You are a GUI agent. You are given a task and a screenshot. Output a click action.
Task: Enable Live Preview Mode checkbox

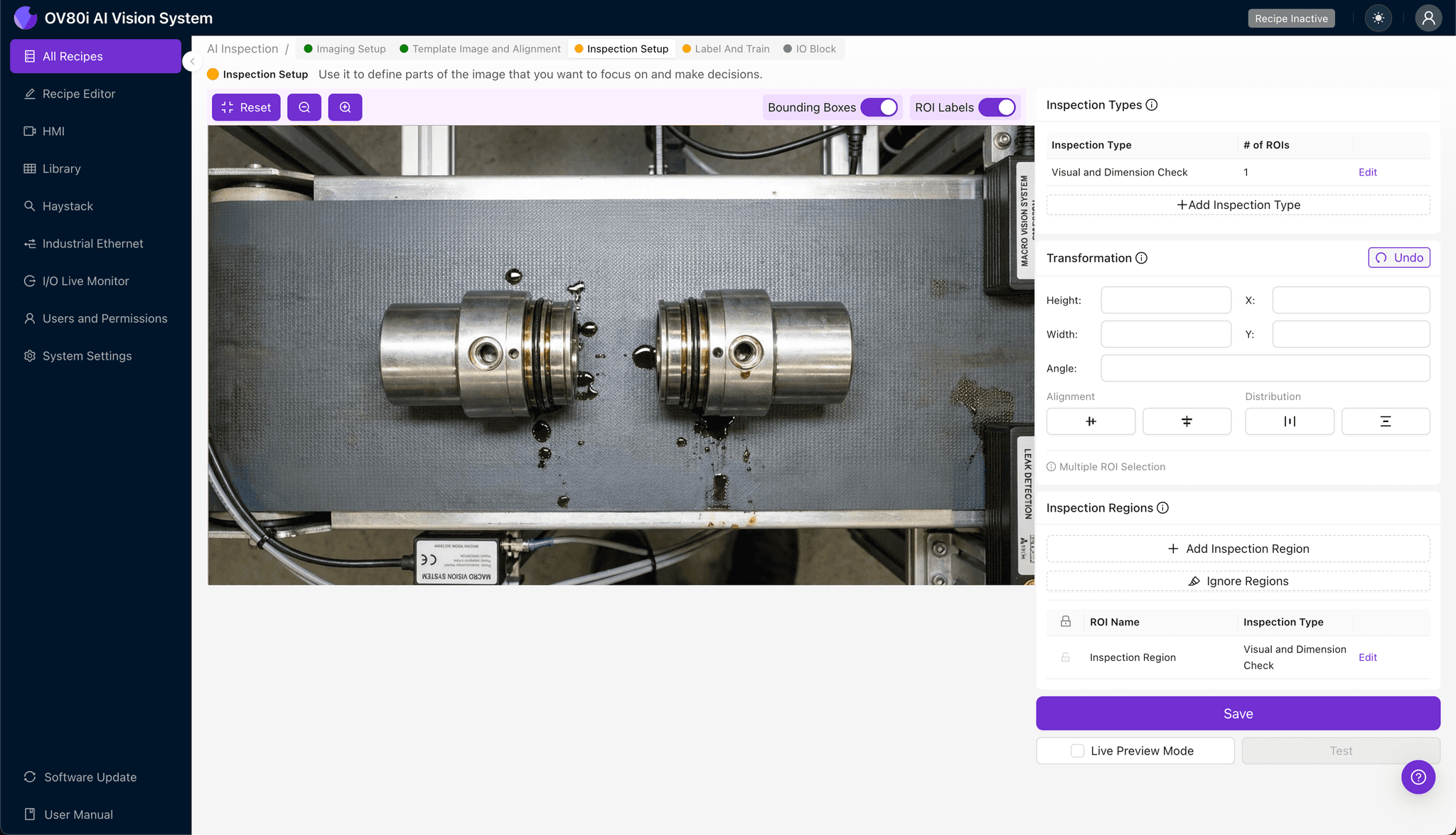click(1076, 750)
